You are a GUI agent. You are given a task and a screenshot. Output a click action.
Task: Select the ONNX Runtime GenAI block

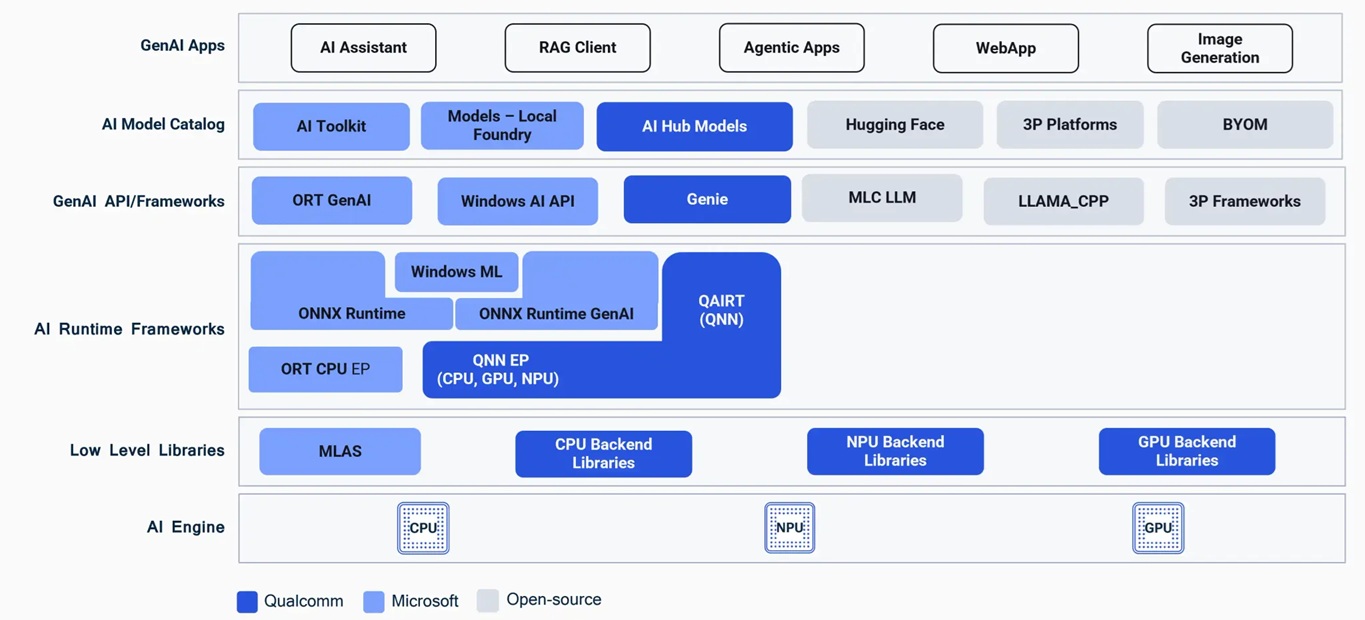tap(556, 313)
